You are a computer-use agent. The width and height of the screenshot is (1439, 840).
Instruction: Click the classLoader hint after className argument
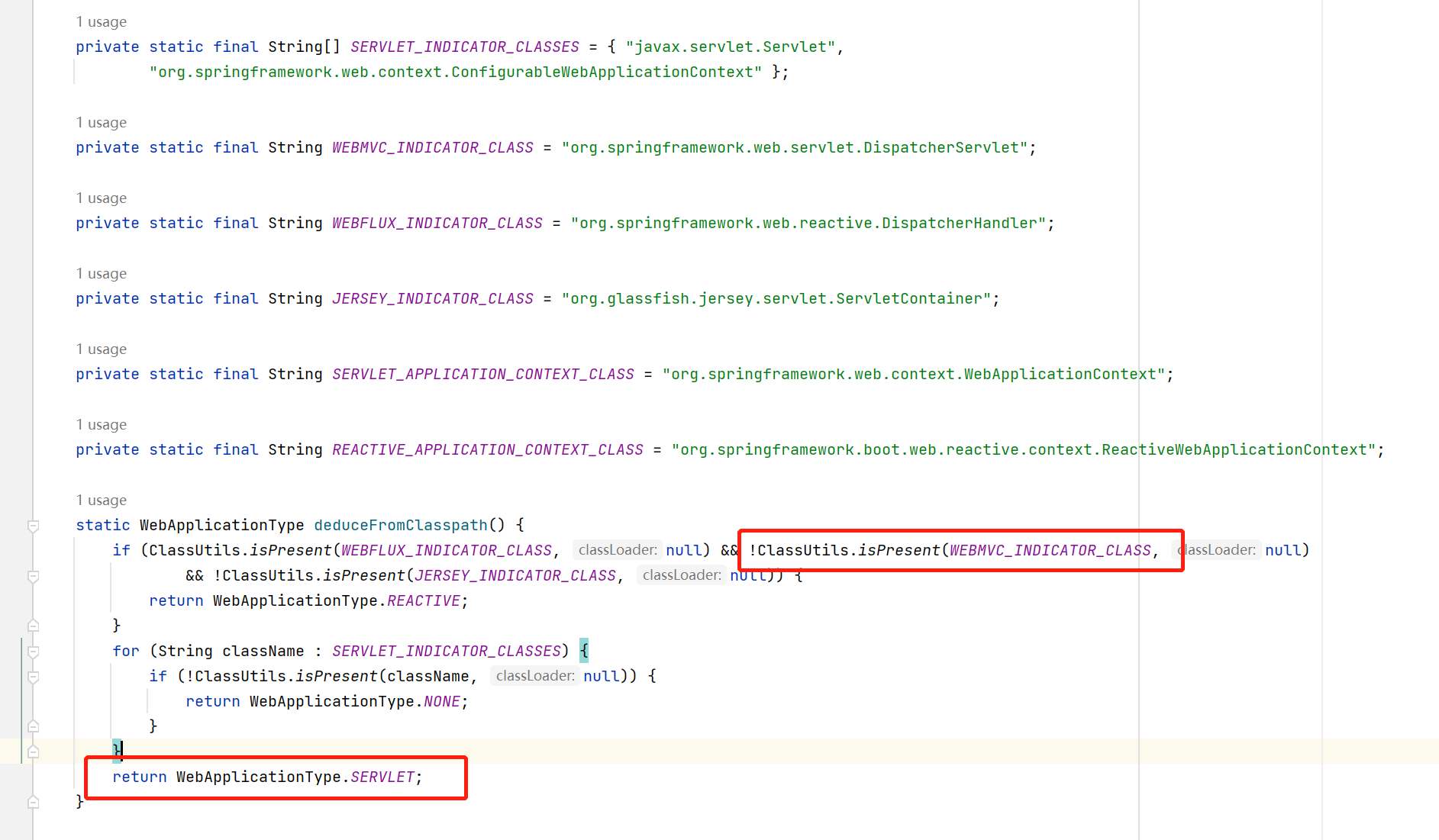[535, 676]
